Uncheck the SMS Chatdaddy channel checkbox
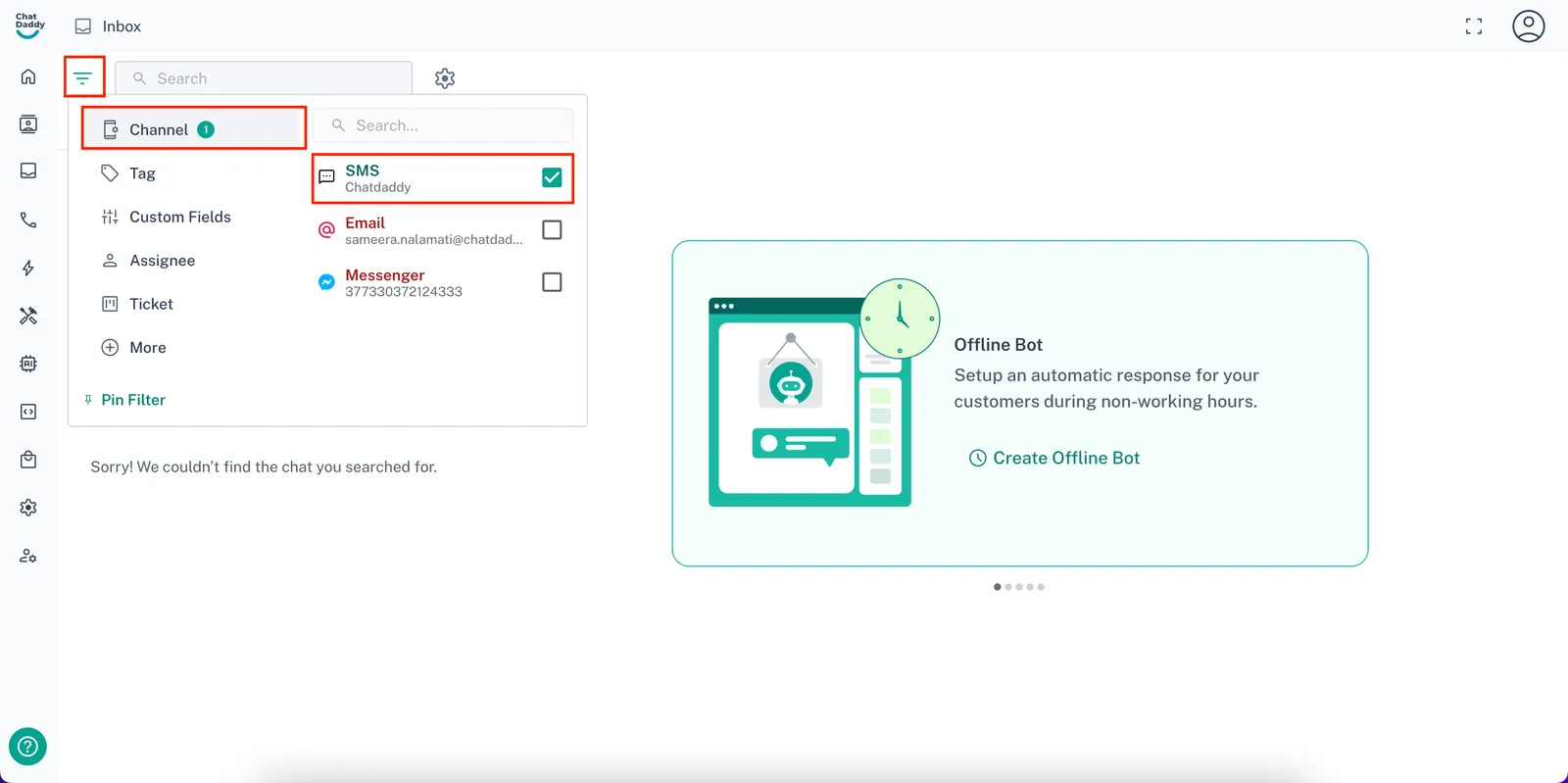This screenshot has height=783, width=1568. coord(552,177)
